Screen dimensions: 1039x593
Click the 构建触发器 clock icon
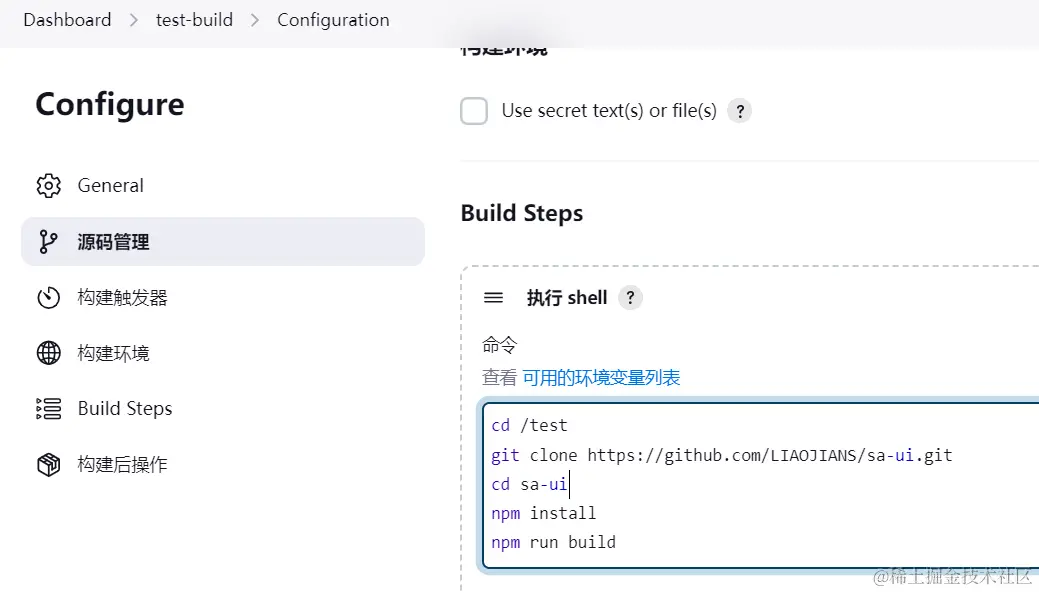(x=48, y=297)
